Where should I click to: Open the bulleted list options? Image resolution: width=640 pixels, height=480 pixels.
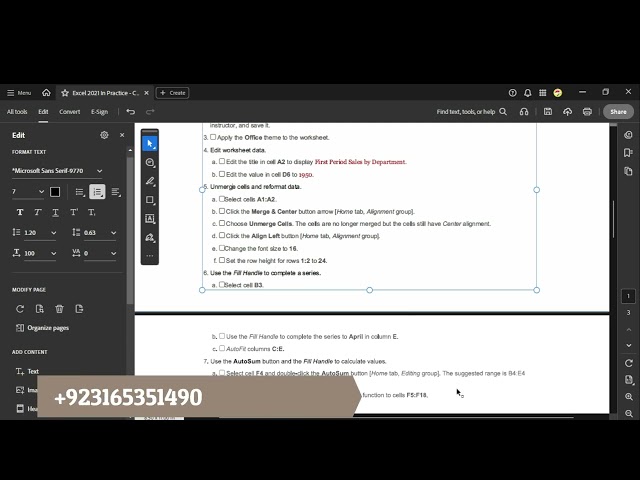coord(80,192)
